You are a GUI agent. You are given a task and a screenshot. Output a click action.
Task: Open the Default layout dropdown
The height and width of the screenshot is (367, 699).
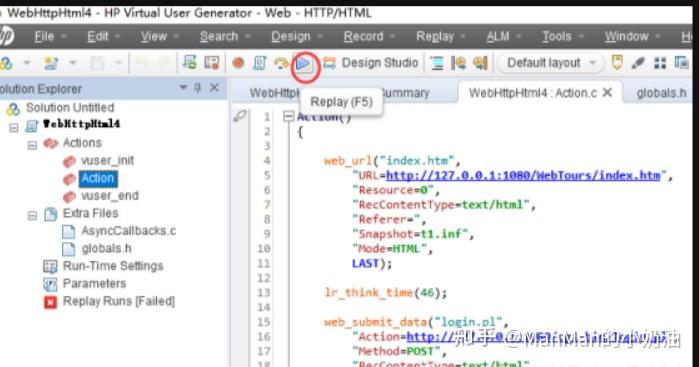[x=551, y=63]
